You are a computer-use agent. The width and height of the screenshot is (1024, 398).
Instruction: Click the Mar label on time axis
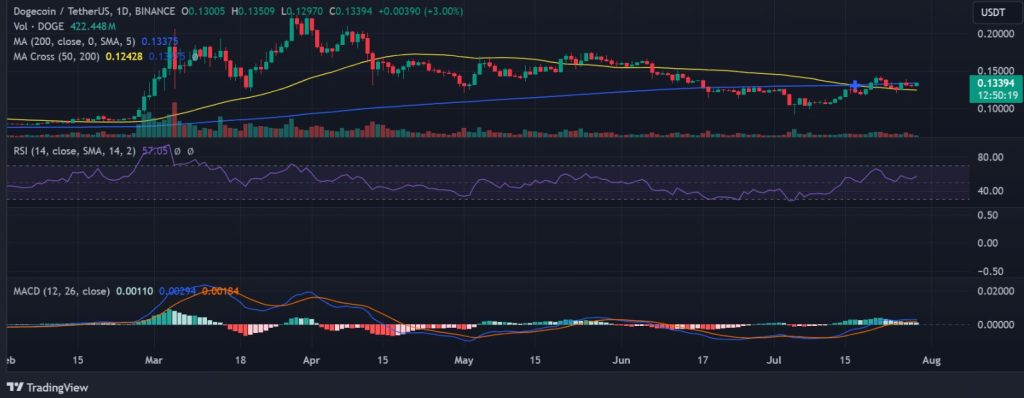click(155, 360)
